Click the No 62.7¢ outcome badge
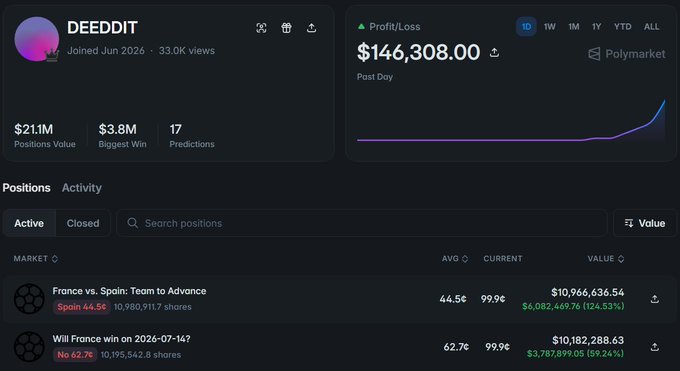The image size is (680, 371). tap(75, 355)
